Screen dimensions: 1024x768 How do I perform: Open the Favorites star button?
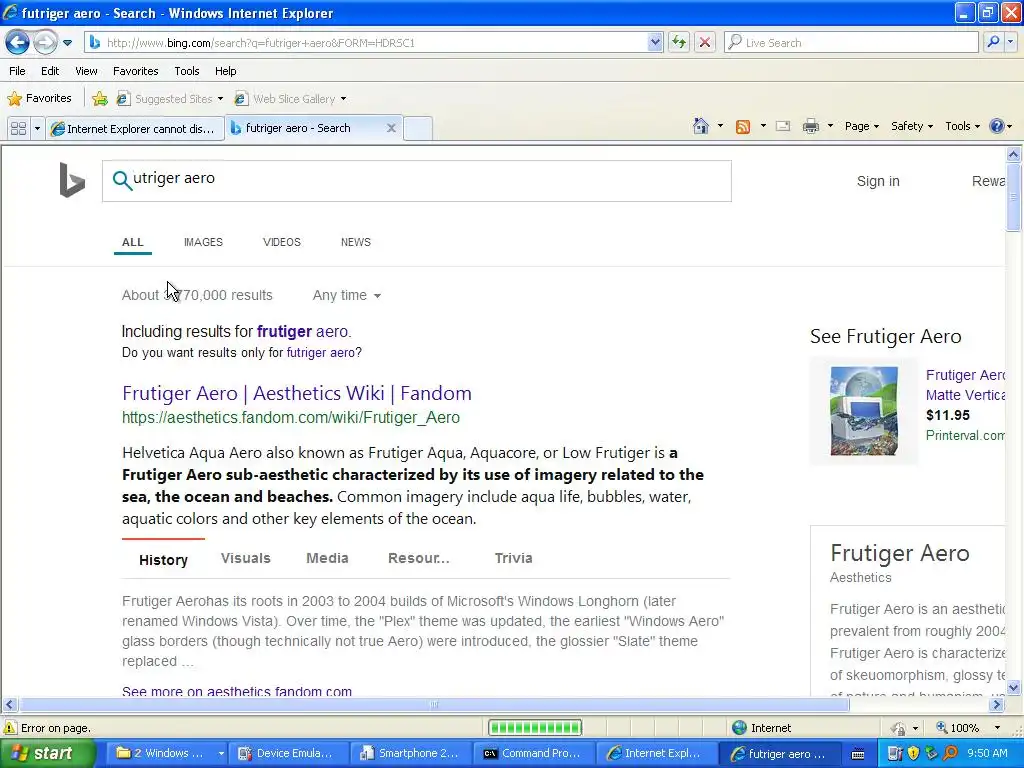[x=39, y=99]
